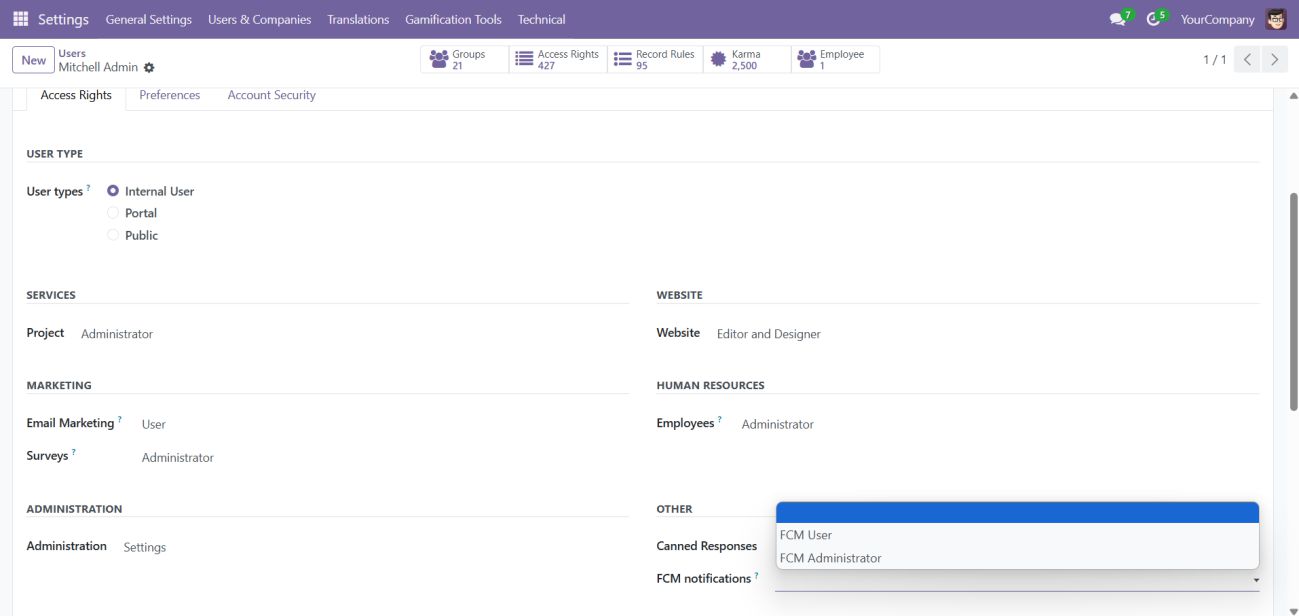Select the Internal User radio button
1299x616 pixels.
[113, 191]
